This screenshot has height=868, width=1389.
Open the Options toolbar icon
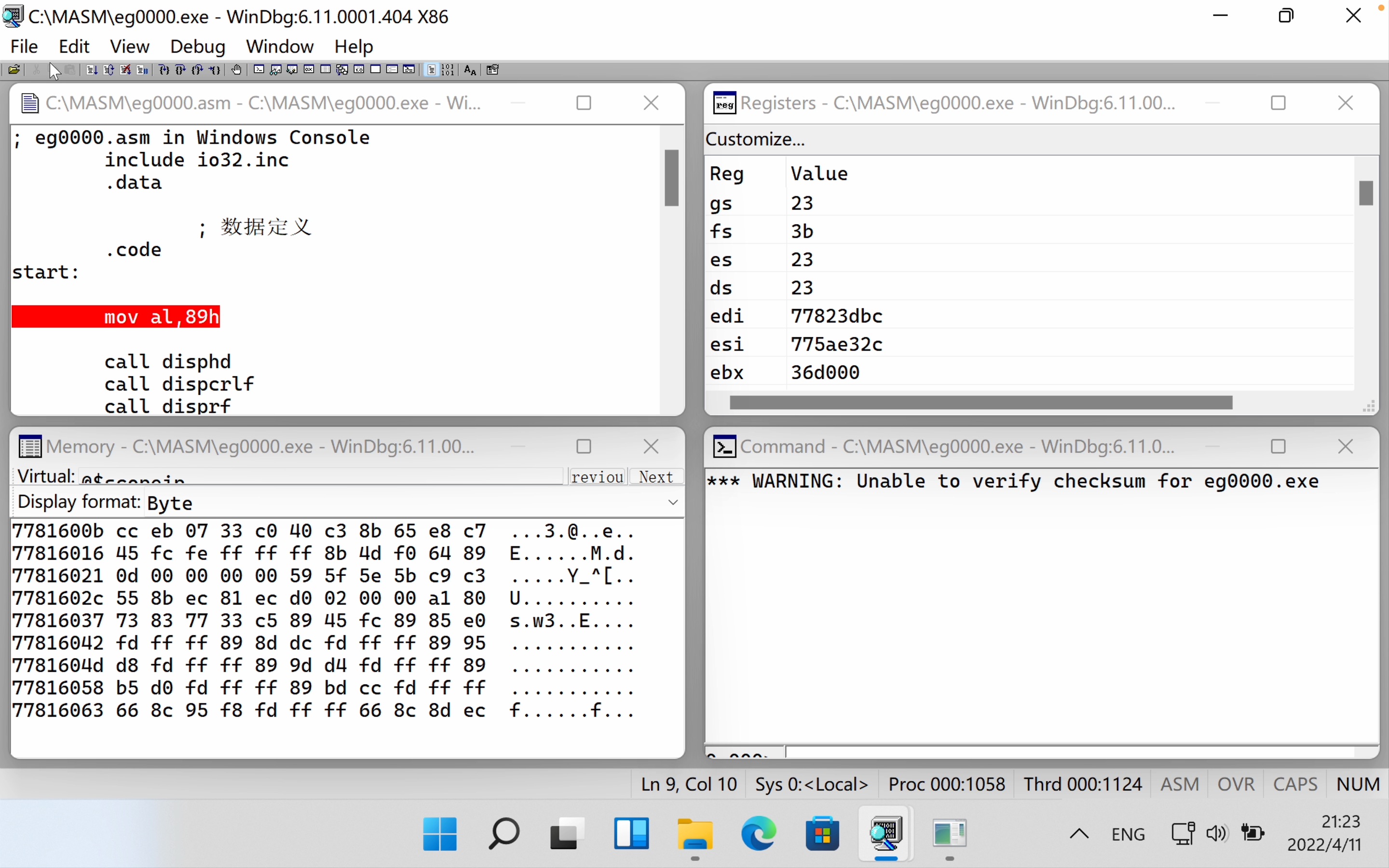pos(492,69)
